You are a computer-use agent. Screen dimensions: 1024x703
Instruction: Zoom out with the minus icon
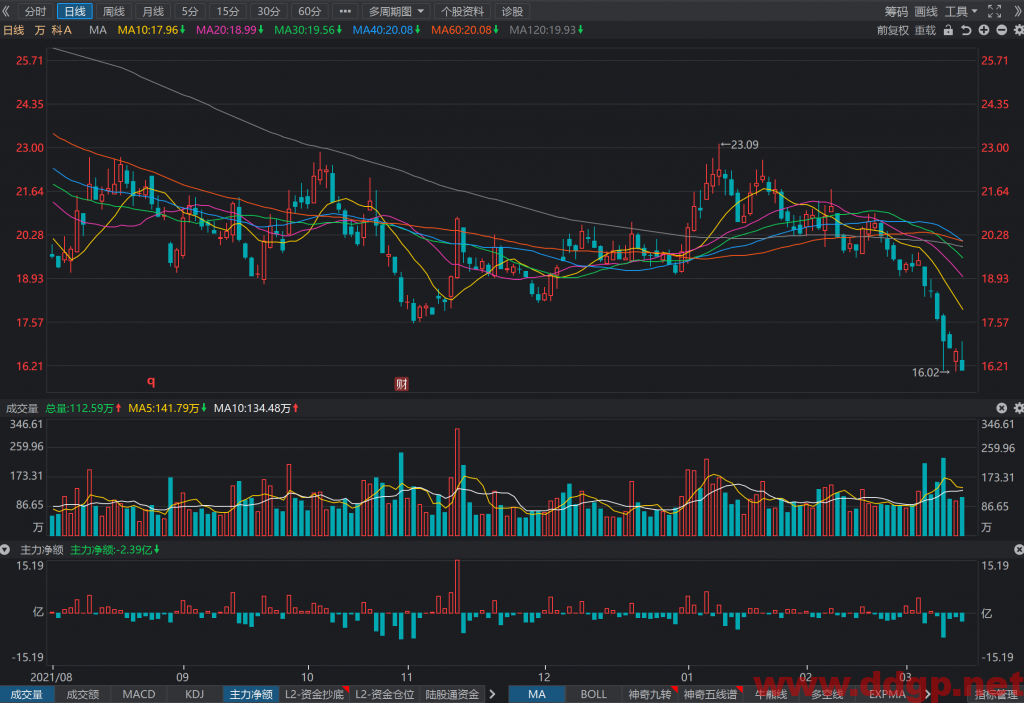click(x=1001, y=30)
